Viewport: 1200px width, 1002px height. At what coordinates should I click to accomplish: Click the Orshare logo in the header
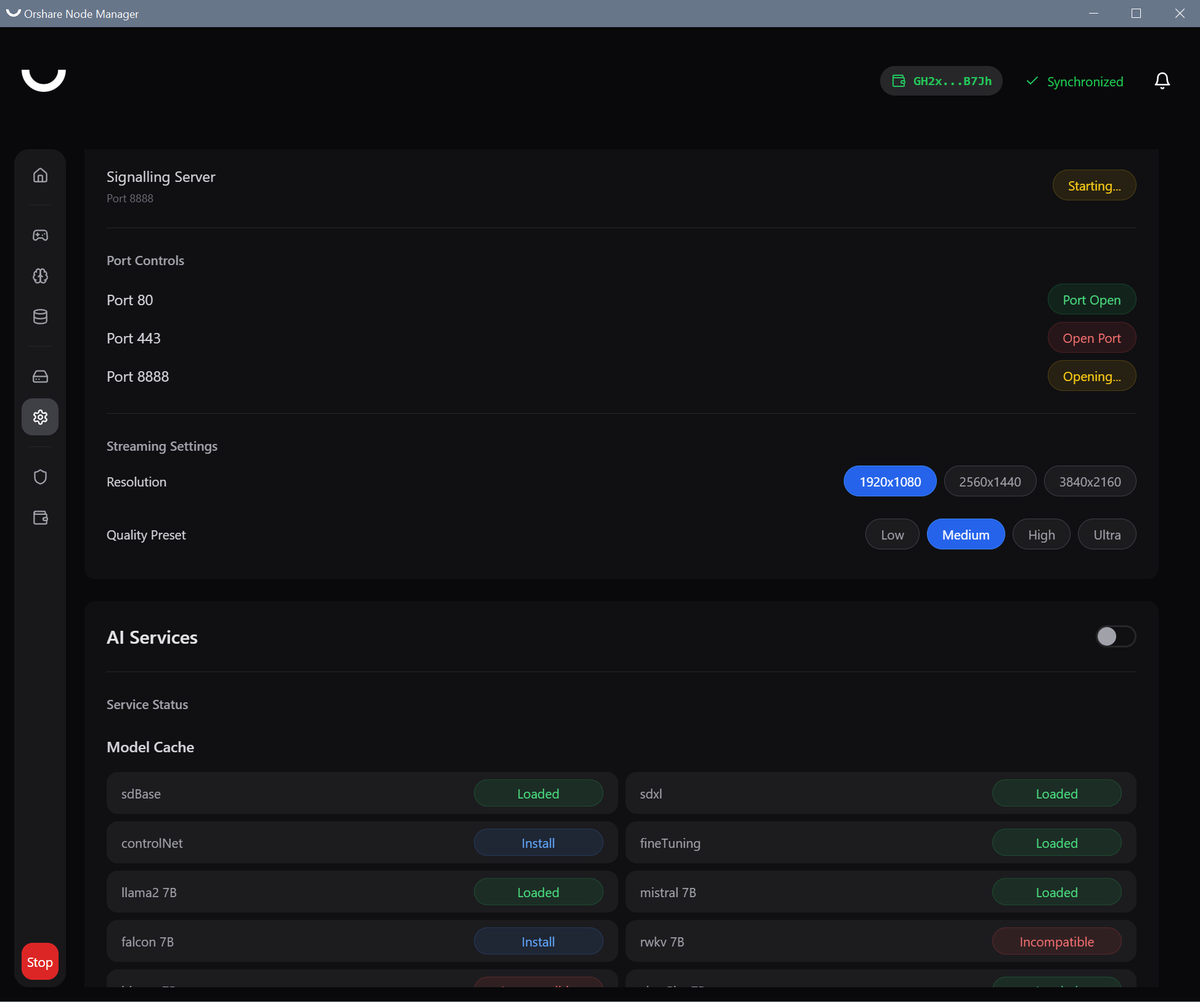click(x=44, y=79)
